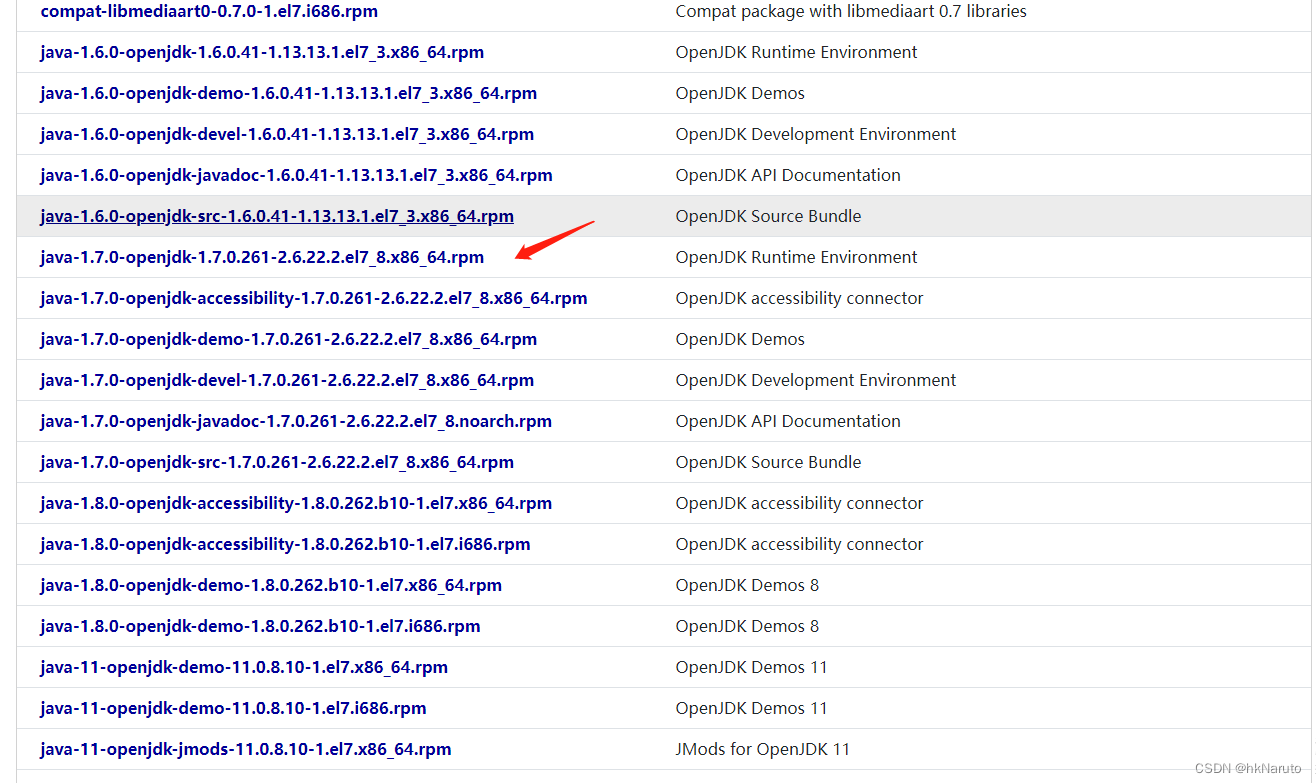Select 'OpenJDK accessibility connector' in java-1.8.0 x86_64 row

(x=800, y=503)
